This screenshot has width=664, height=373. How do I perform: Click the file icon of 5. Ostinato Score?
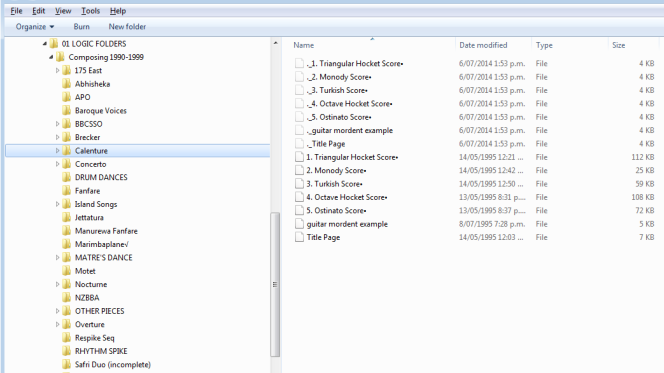point(299,210)
